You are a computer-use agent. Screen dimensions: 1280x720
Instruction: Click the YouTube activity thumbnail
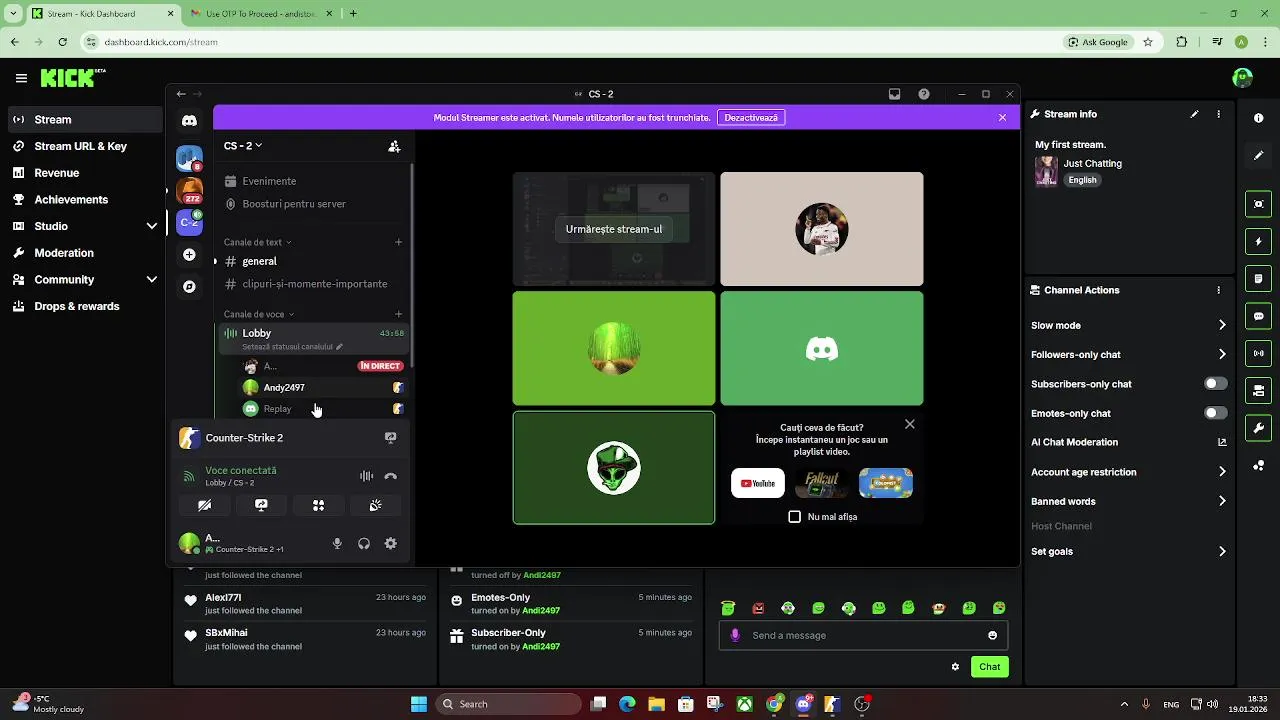coord(758,483)
